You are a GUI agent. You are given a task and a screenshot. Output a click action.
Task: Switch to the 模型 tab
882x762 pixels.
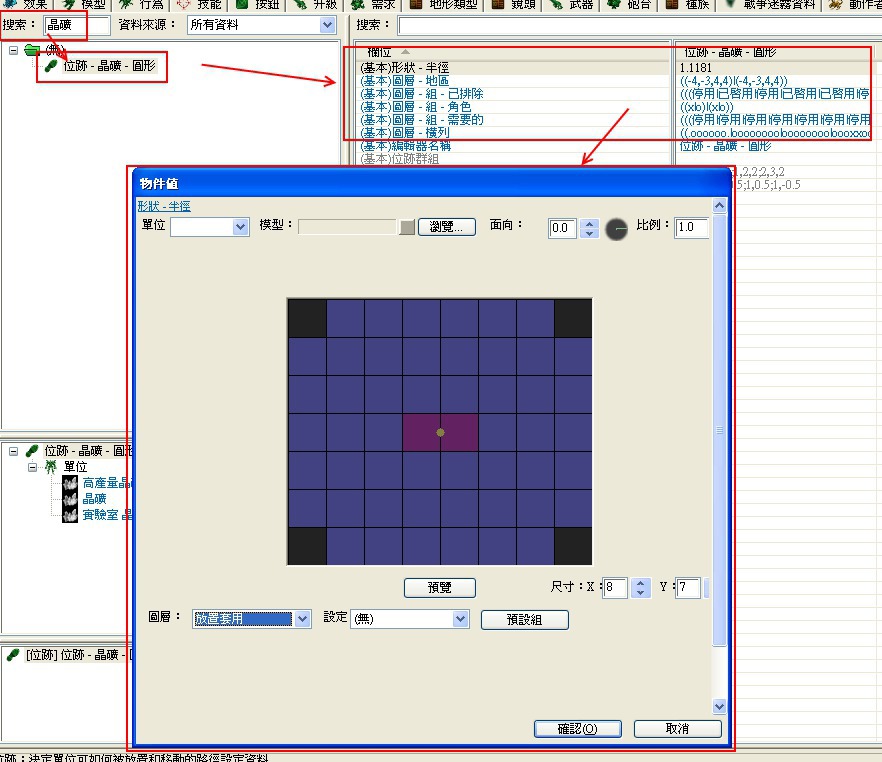pyautogui.click(x=84, y=4)
